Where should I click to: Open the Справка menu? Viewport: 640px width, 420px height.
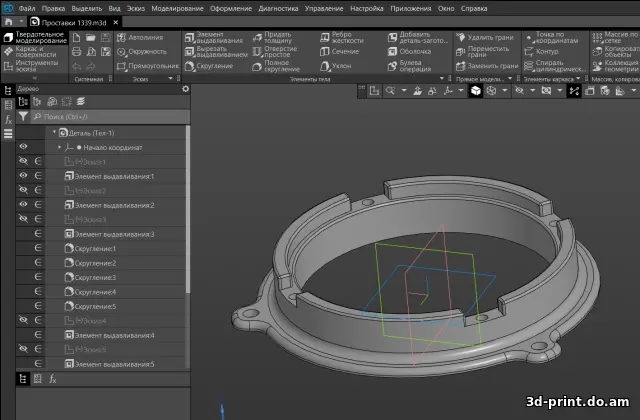click(x=474, y=8)
